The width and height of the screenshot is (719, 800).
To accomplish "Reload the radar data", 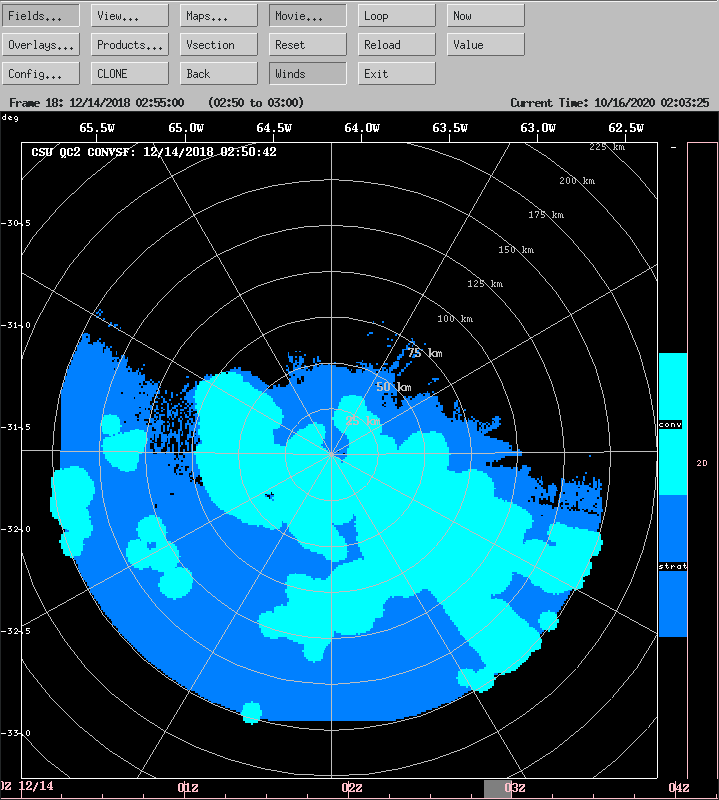I will 397,45.
